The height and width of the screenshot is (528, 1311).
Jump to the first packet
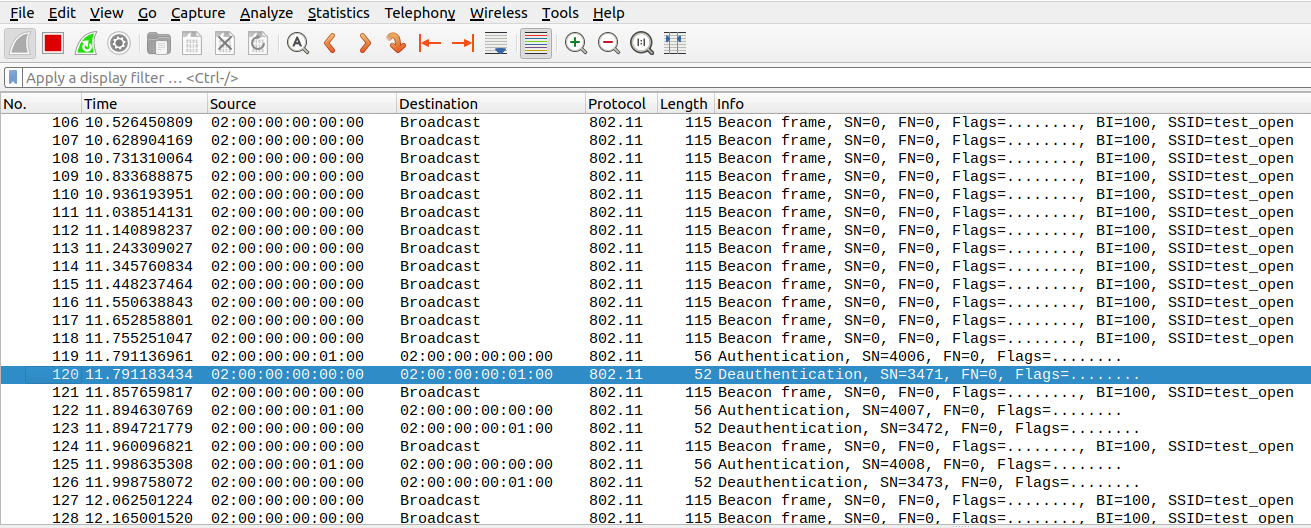click(x=430, y=43)
